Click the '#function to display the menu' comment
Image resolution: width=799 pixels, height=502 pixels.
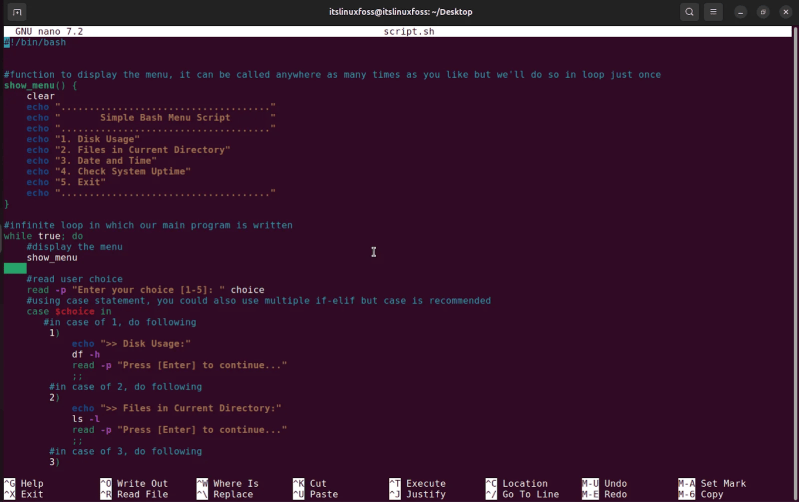click(332, 74)
